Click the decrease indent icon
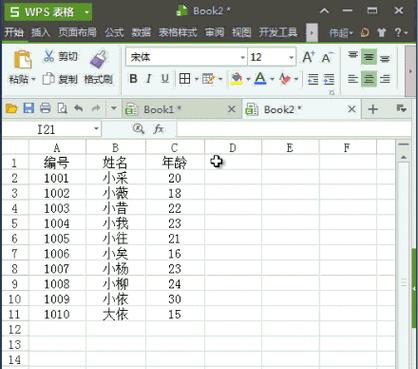This screenshot has width=418, height=369. tap(313, 79)
